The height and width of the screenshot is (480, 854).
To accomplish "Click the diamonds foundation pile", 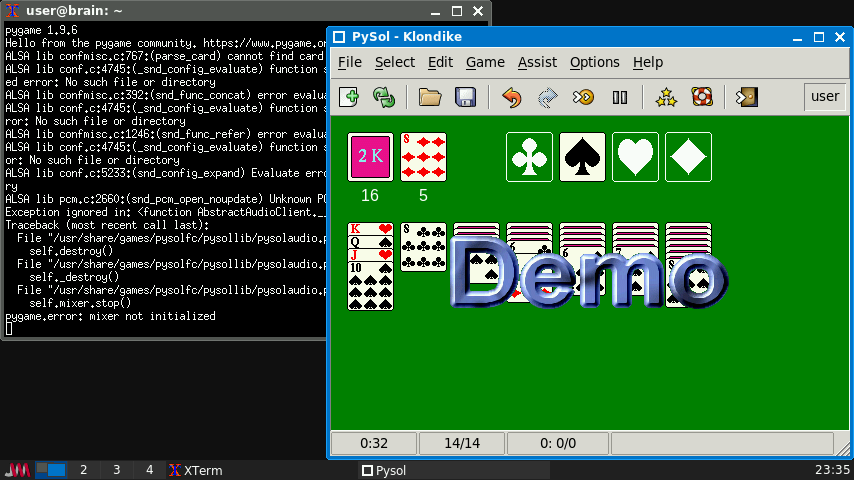I will 688,157.
